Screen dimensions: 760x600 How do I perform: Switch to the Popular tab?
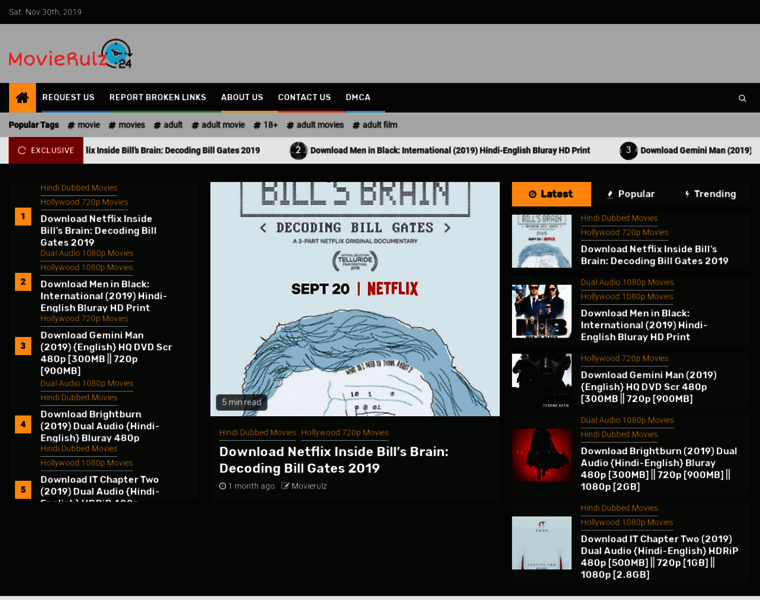tap(631, 194)
